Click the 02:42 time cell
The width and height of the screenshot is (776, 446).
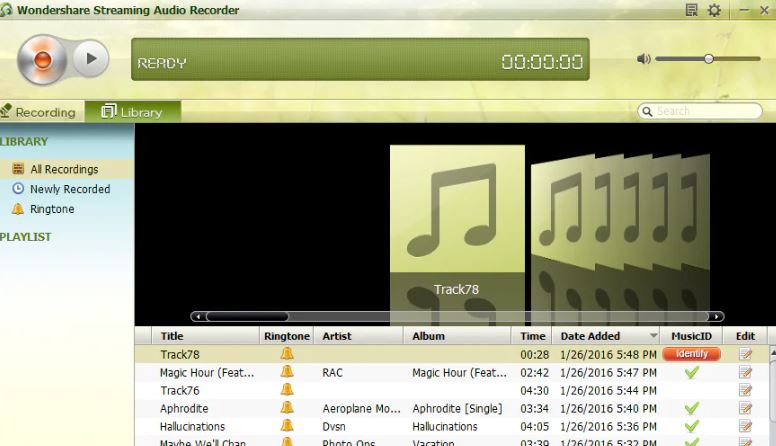[x=534, y=373]
